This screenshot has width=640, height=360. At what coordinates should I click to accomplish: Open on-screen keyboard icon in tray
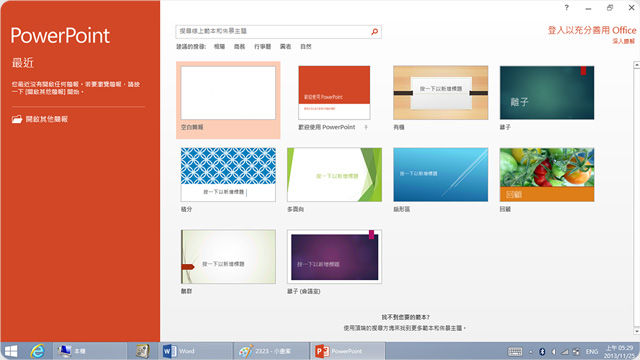point(515,351)
